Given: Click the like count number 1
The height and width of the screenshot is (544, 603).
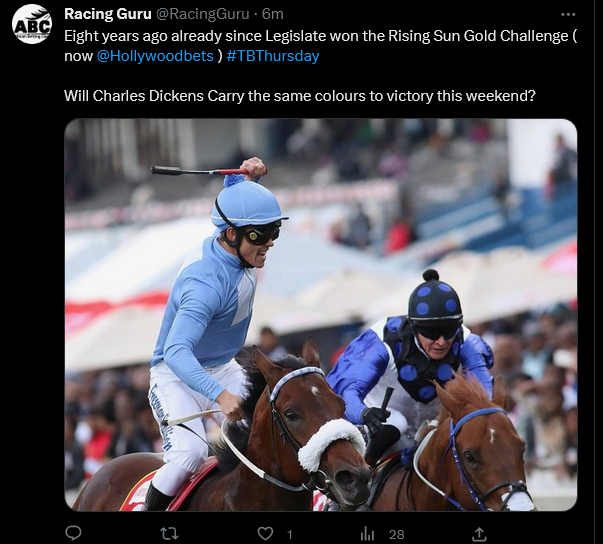Looking at the screenshot, I should tap(290, 534).
